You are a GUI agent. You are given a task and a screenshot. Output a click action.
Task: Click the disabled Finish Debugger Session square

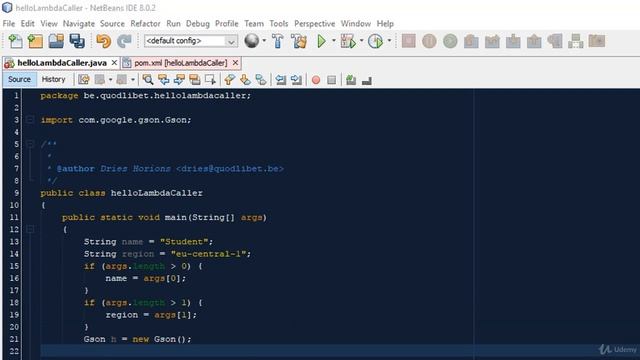tap(409, 41)
